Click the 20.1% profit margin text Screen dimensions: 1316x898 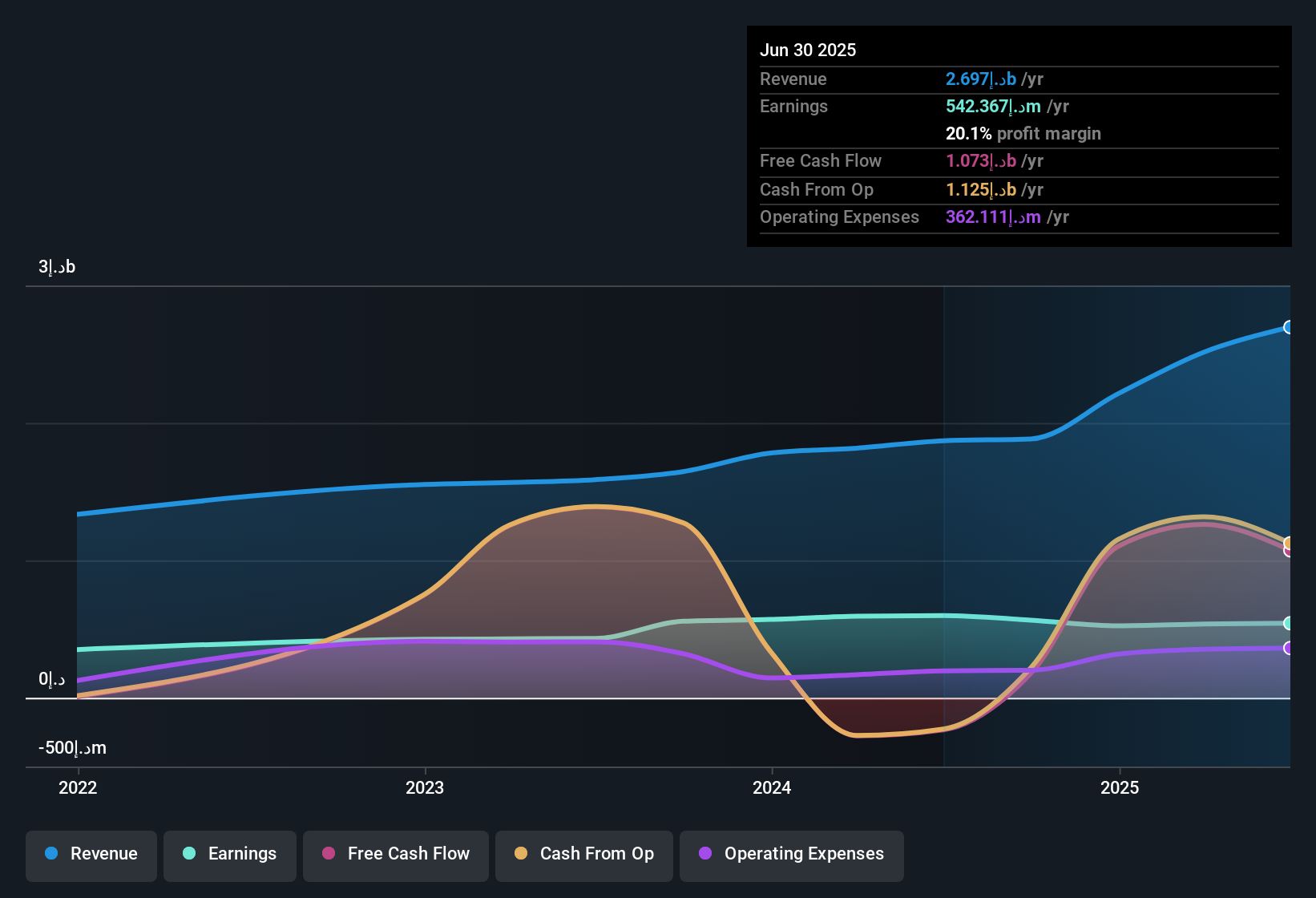[x=1023, y=133]
